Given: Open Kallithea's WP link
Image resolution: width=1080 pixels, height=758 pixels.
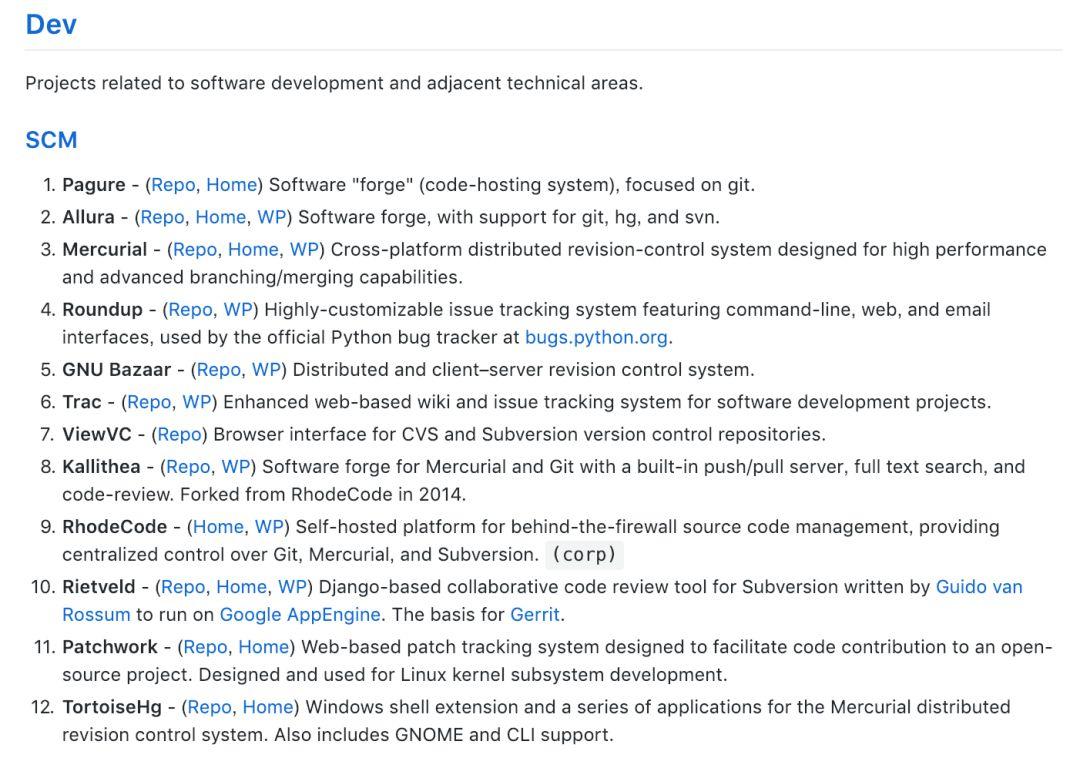Looking at the screenshot, I should tap(236, 466).
